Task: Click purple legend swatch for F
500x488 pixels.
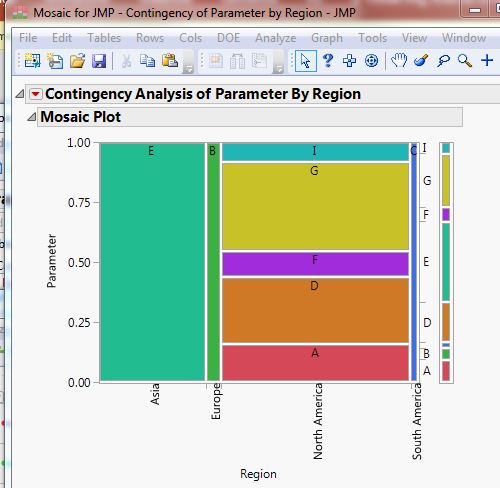Action: (446, 215)
